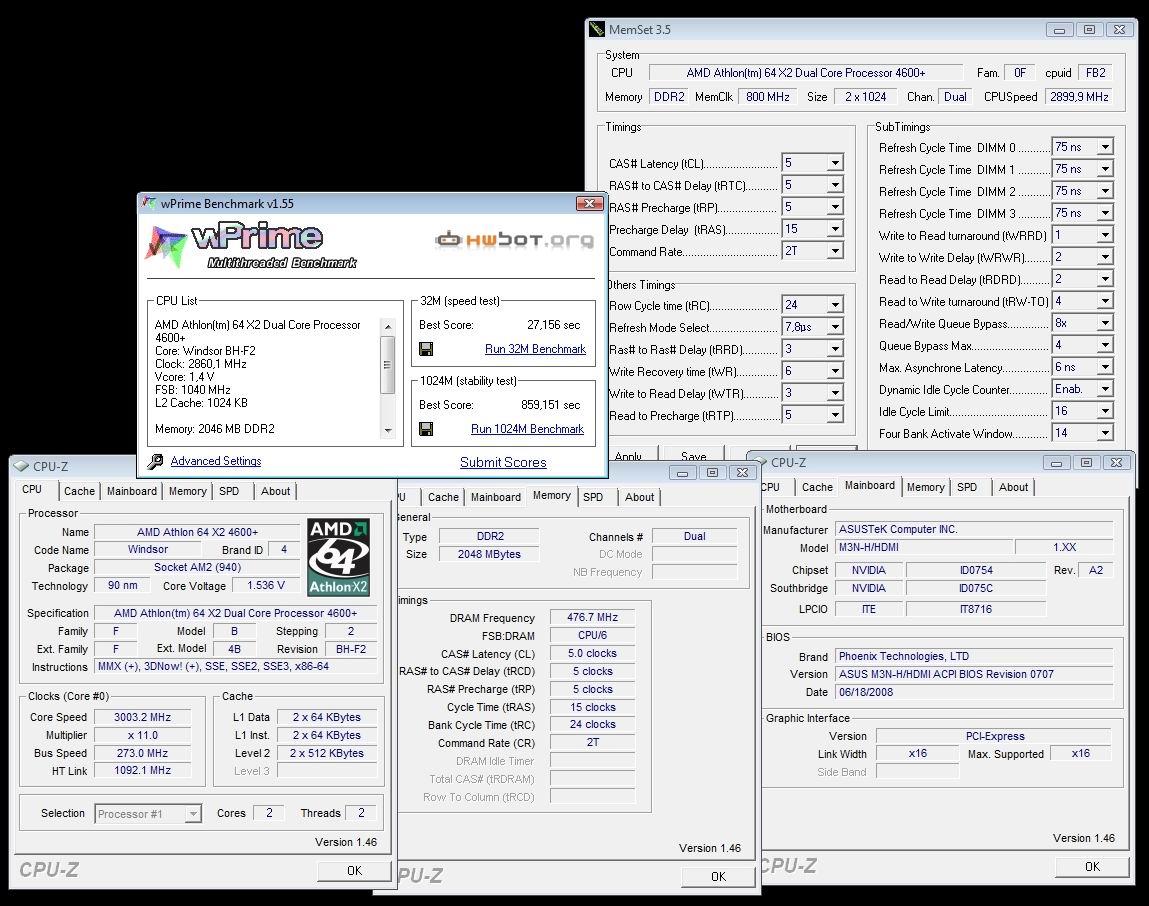Click the CPU List scrollbar down arrow
The image size is (1149, 906).
click(x=388, y=431)
